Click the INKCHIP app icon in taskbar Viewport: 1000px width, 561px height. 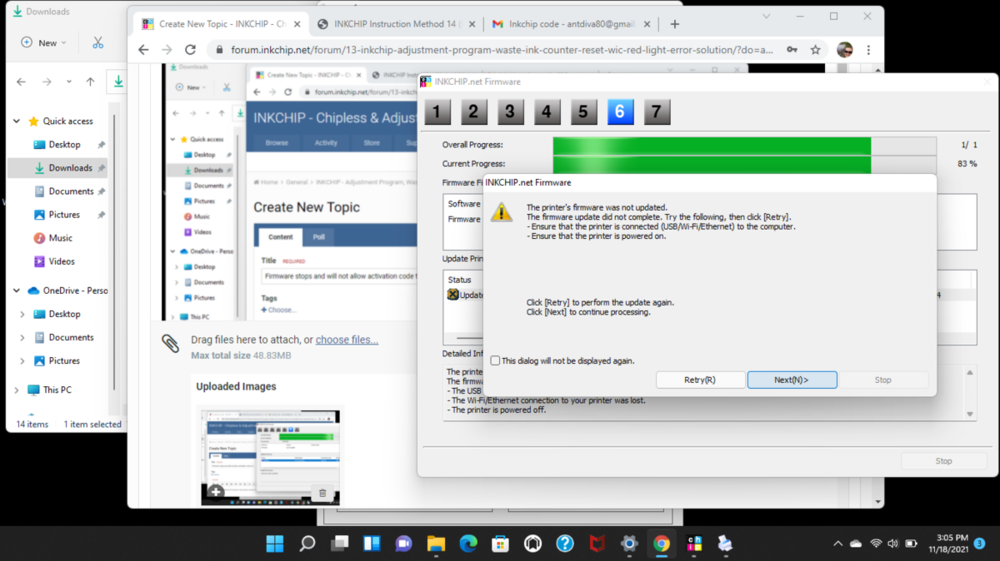693,544
